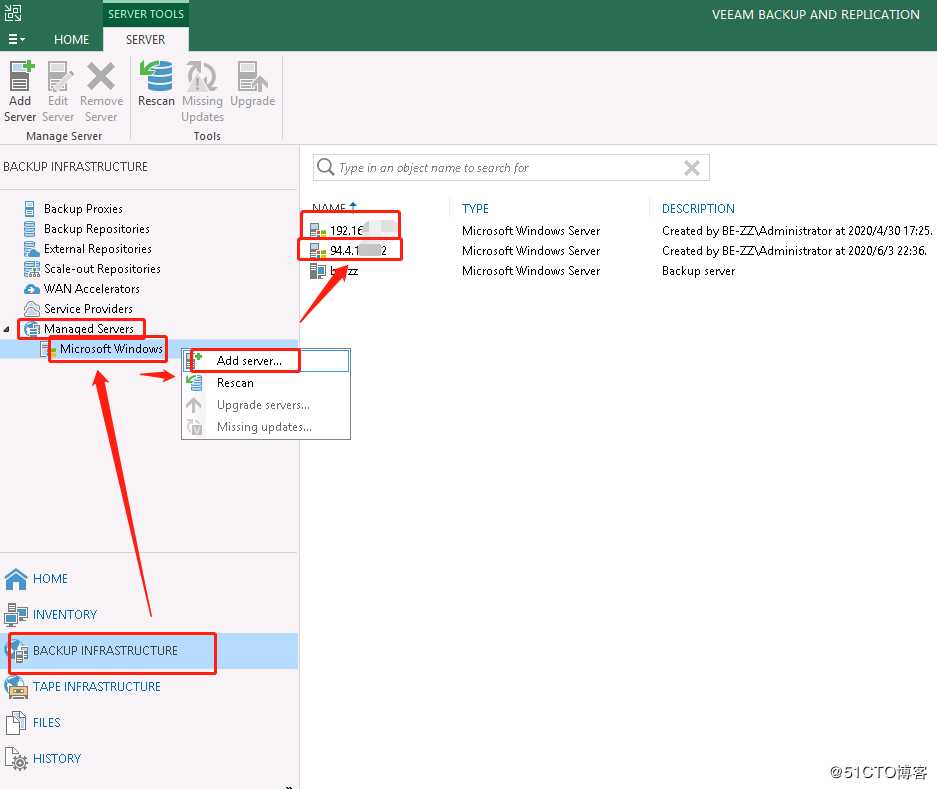This screenshot has width=937, height=789.
Task: Collapse the Managed Servers node arrow
Action: (x=7, y=329)
